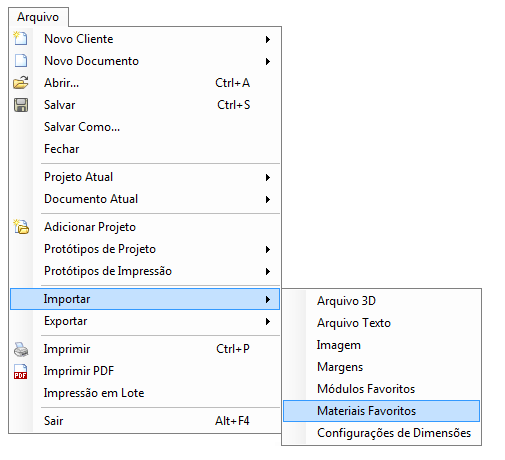Expand the Protótipos de Impressão submenu arrow
Viewport: 505px width, 460px height.
coord(268,271)
